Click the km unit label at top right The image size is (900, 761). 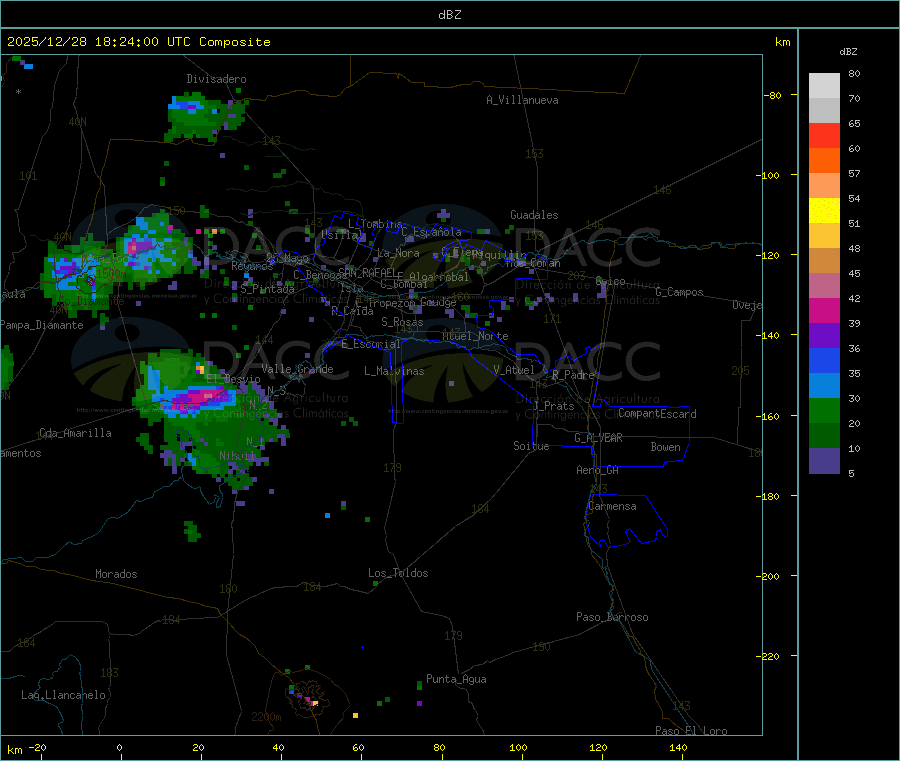pos(782,42)
